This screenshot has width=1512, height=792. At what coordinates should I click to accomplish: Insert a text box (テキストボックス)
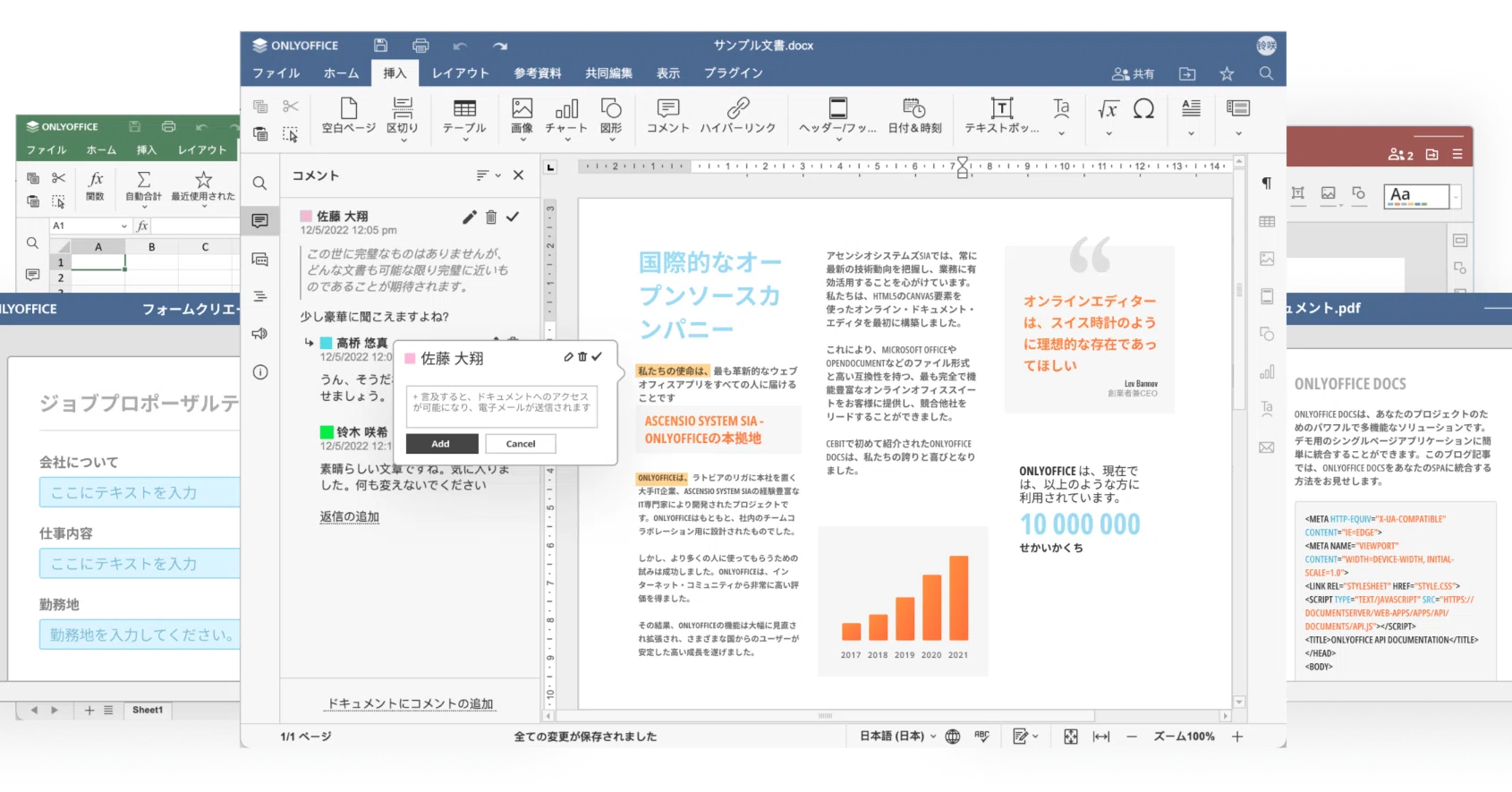click(1001, 116)
